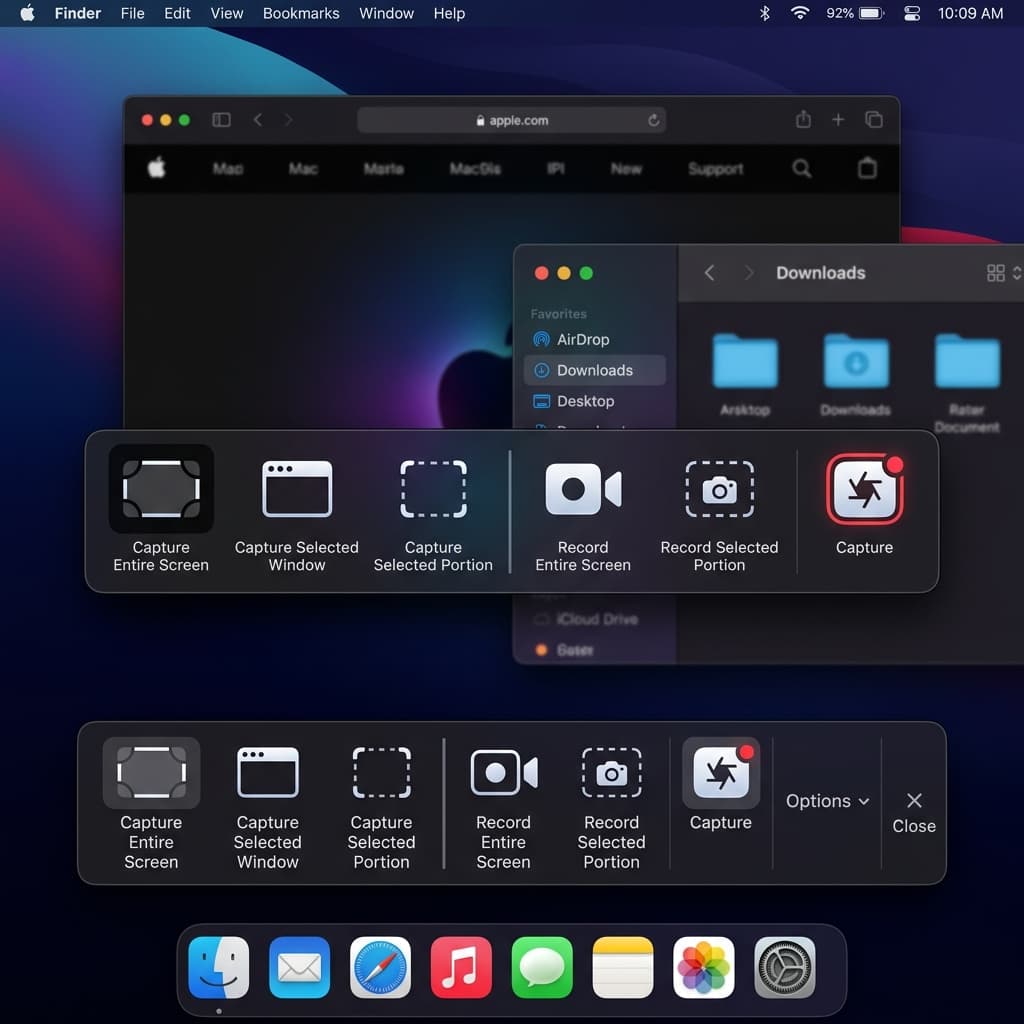
Task: Click the Bluetooth icon in the menu bar
Action: 763,13
